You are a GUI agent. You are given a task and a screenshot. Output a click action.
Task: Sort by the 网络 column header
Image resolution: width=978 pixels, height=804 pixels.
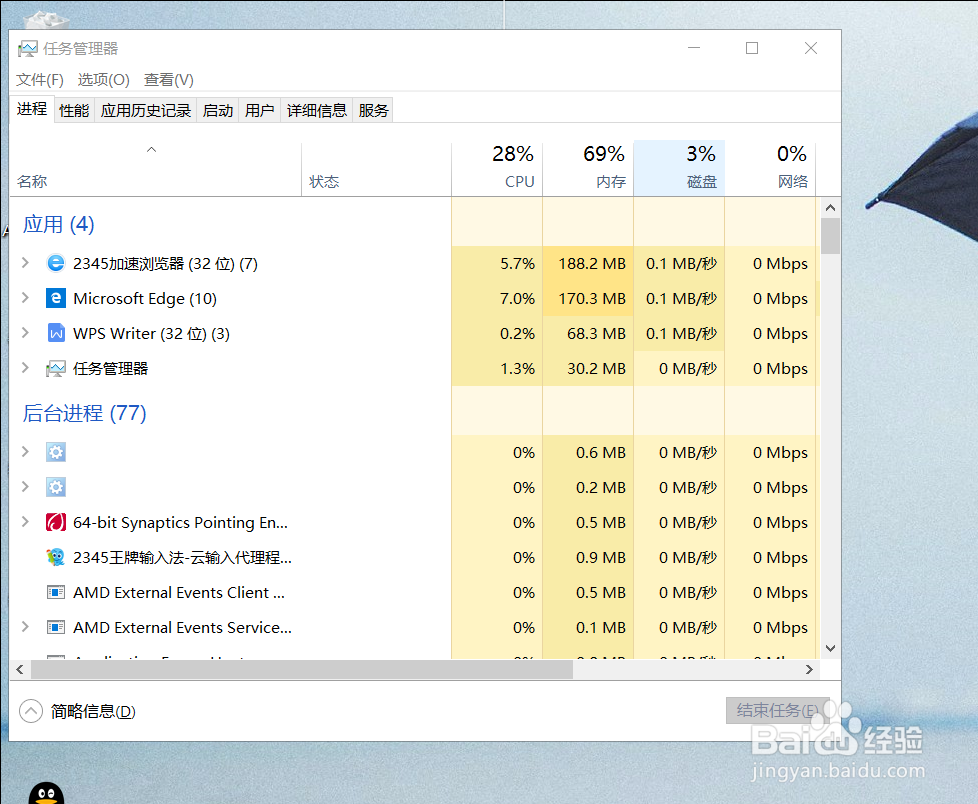[x=770, y=169]
